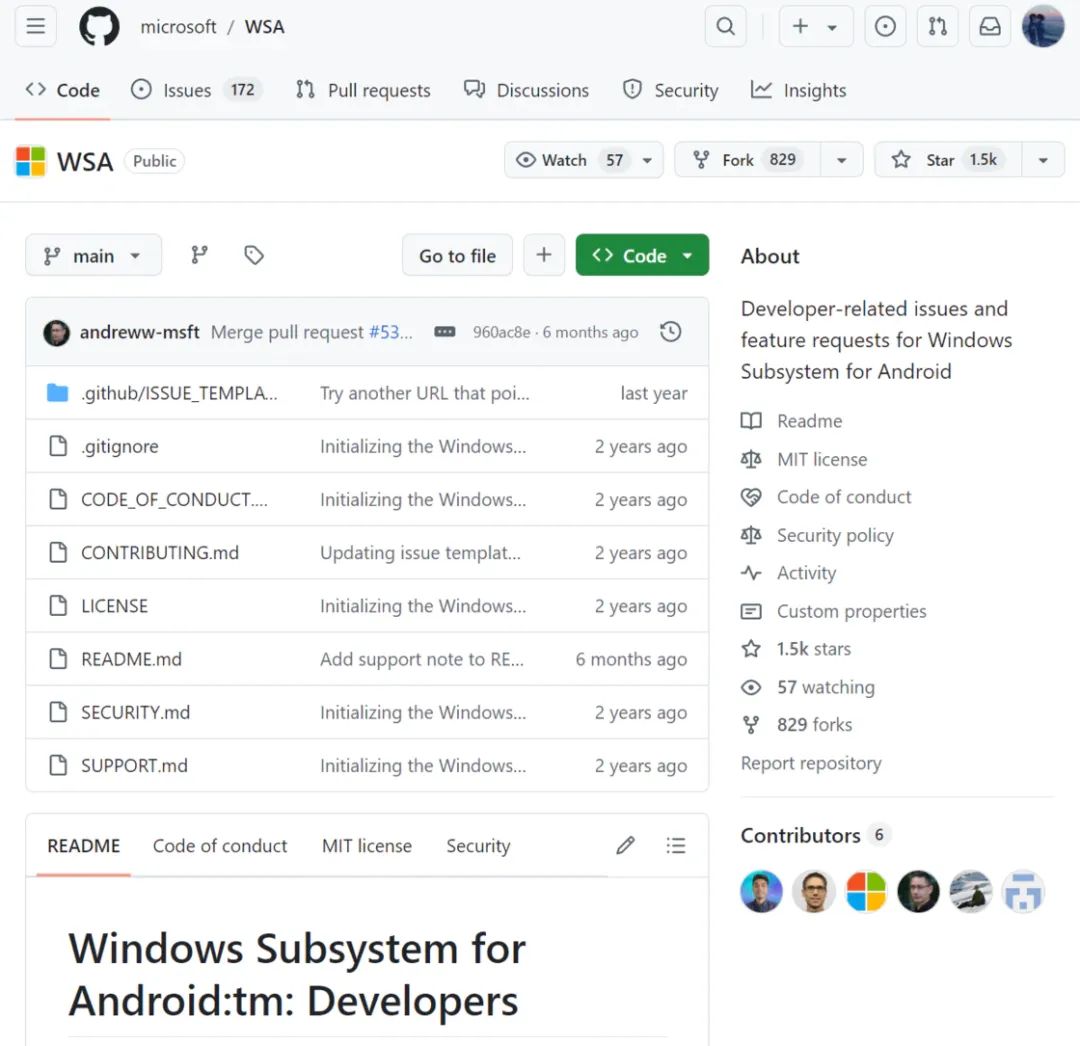
Task: Open the microsoft organization link
Action: [x=178, y=26]
